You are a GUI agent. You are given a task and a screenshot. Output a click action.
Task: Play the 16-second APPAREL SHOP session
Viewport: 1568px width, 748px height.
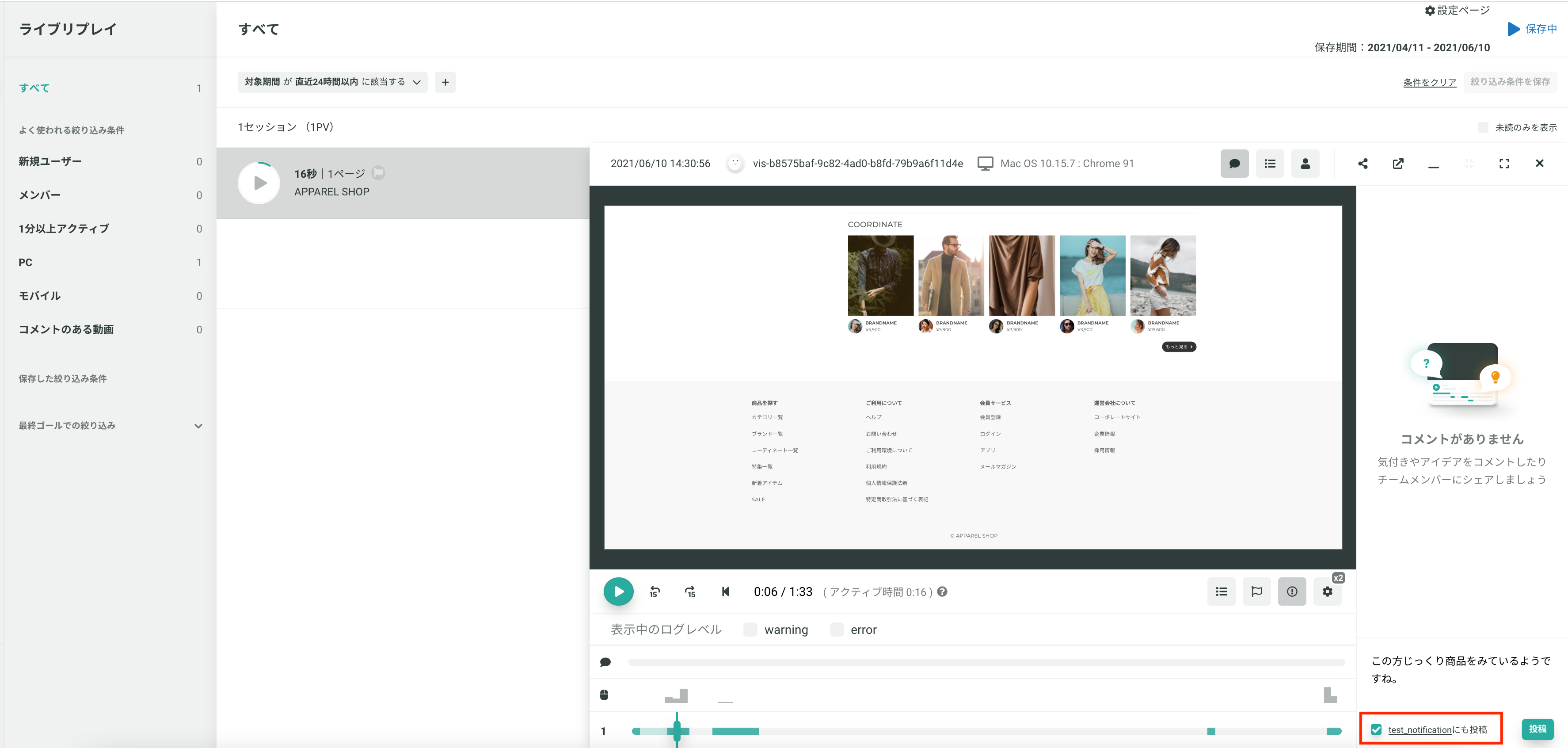click(259, 183)
